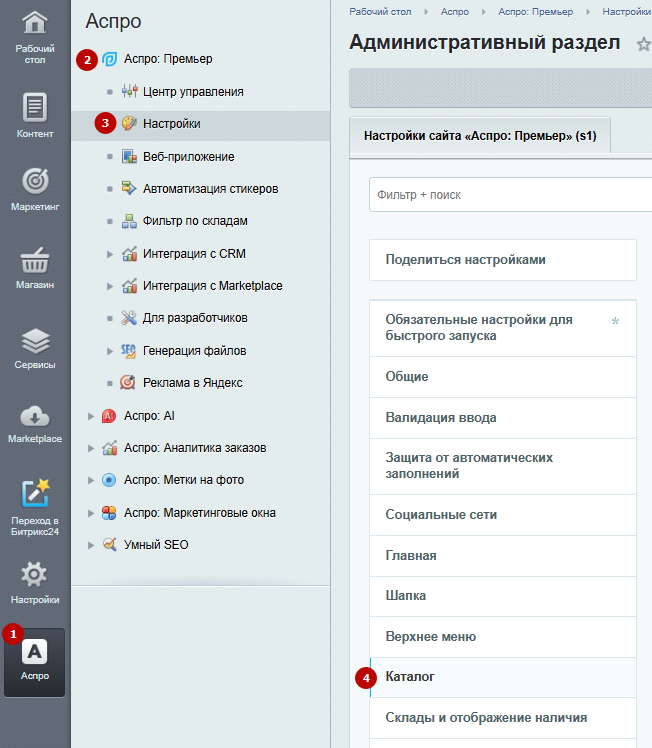Open the Главная settings section
The image size is (652, 748).
pos(503,556)
